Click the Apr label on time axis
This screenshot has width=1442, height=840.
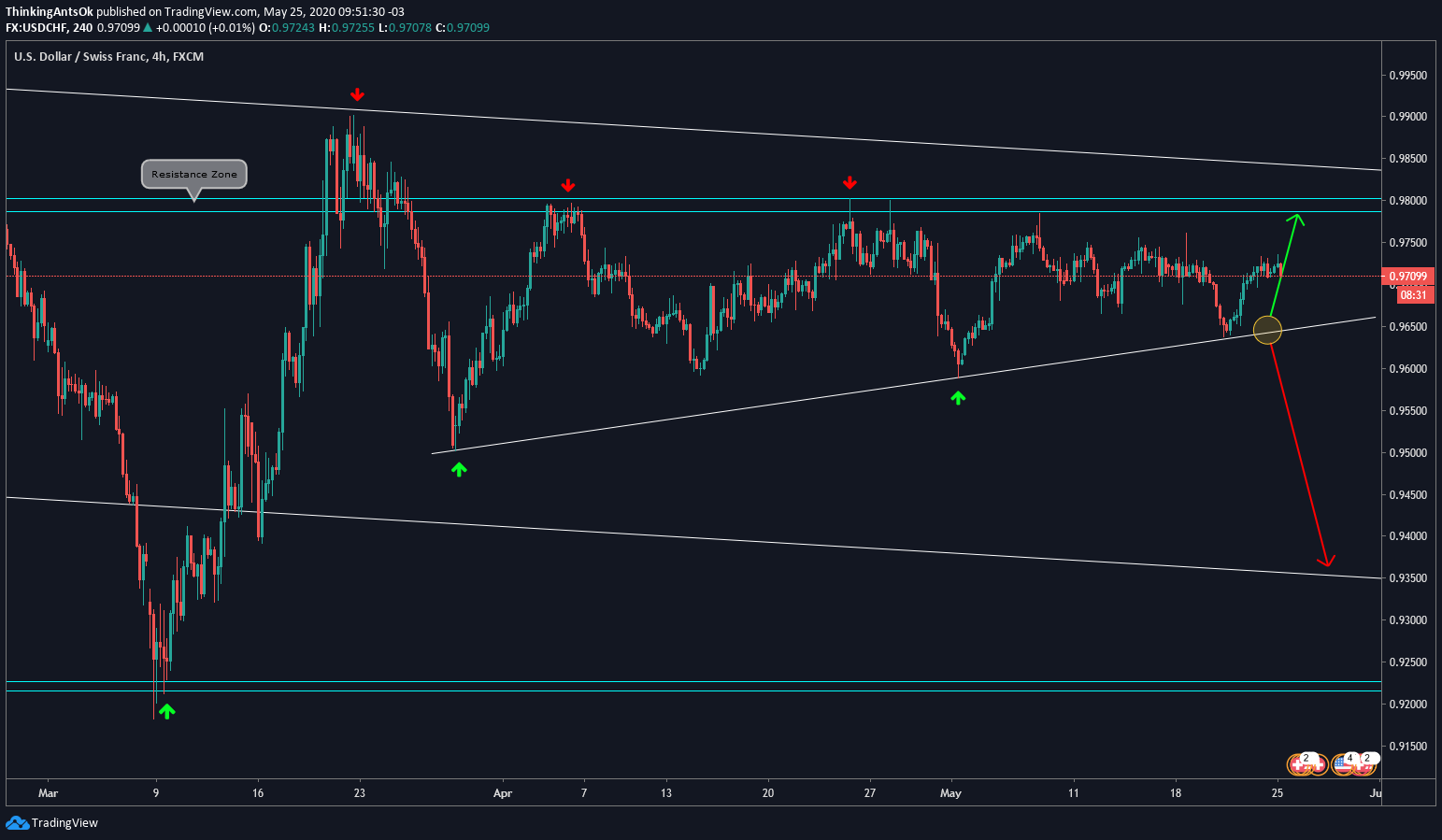pyautogui.click(x=503, y=793)
